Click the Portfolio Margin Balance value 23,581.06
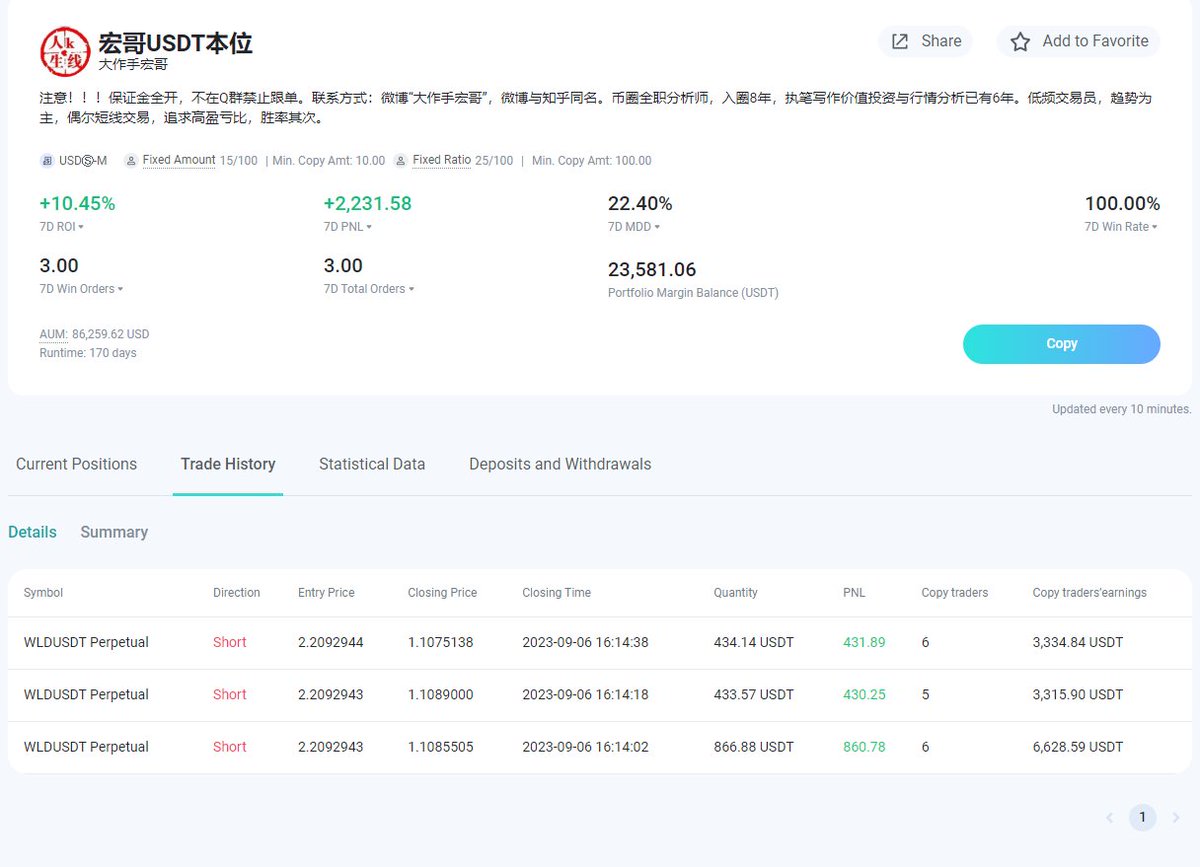The width and height of the screenshot is (1200, 867). pos(652,269)
